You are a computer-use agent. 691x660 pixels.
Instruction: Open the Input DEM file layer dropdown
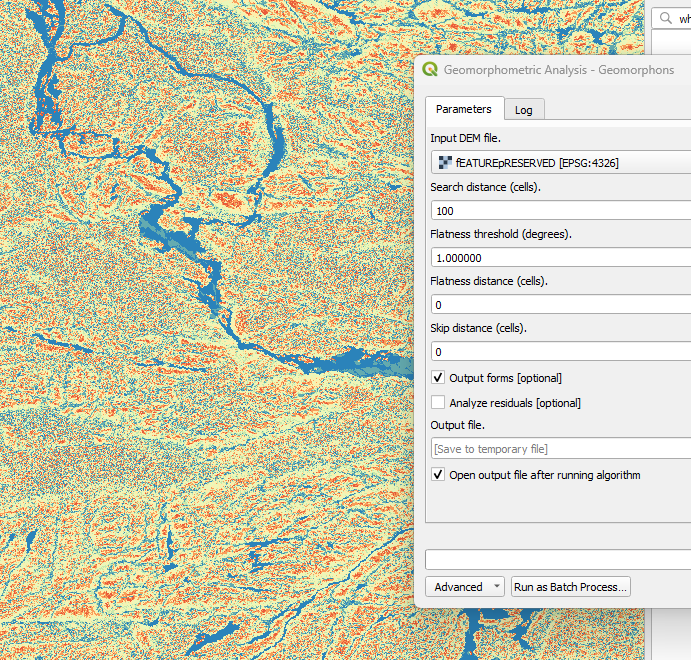click(560, 162)
